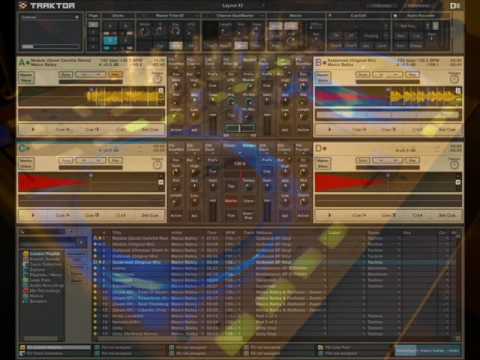Select track row number 14
Screen dimensions: 480x360
275,316
